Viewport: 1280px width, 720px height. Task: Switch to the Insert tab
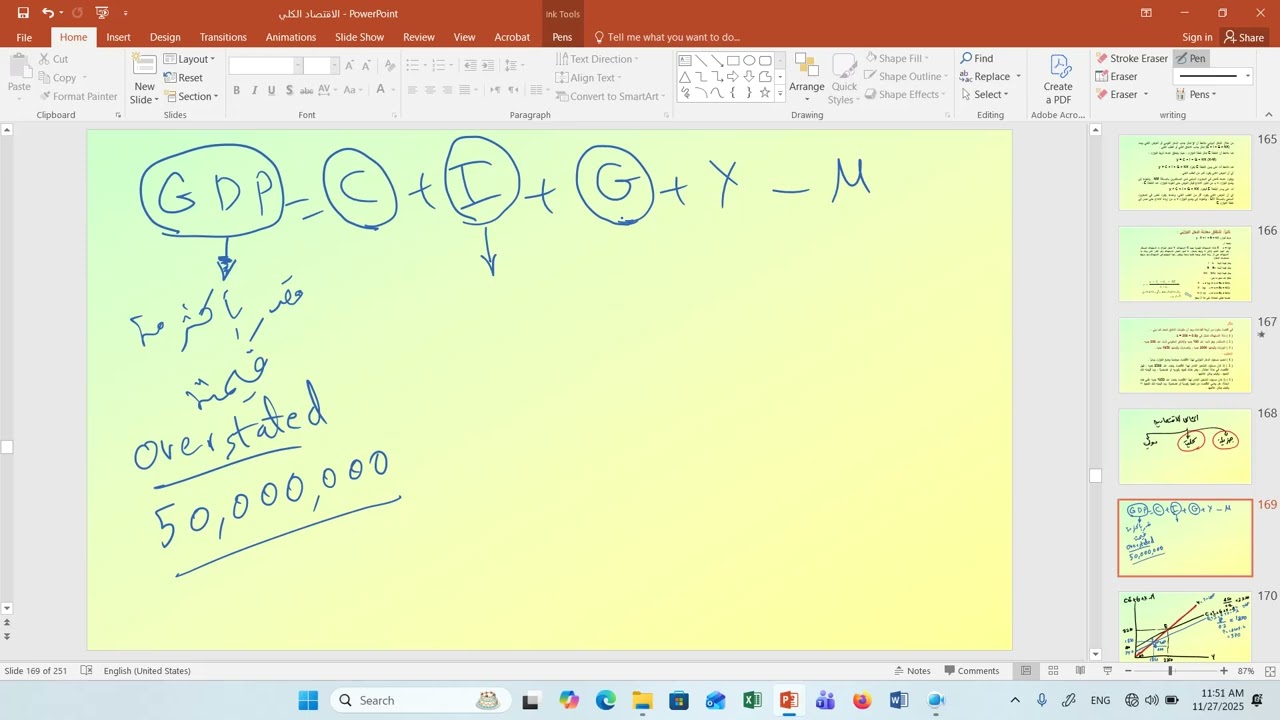[x=118, y=37]
